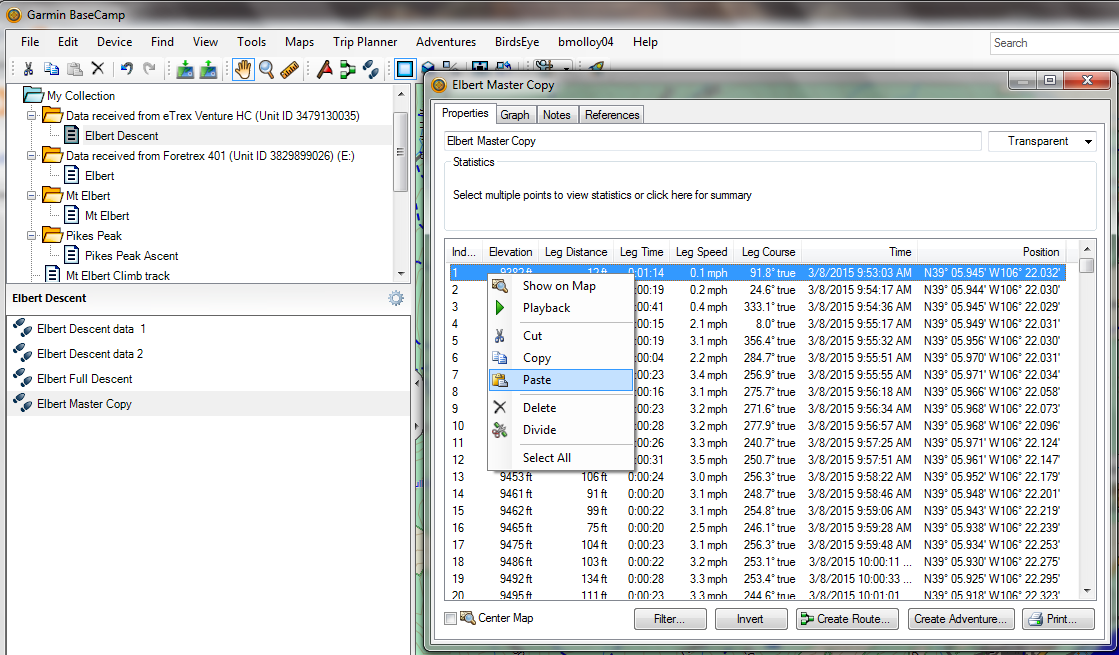The height and width of the screenshot is (655, 1119).
Task: Click the footprint icon beside Elbert Full Descent
Action: 22,379
